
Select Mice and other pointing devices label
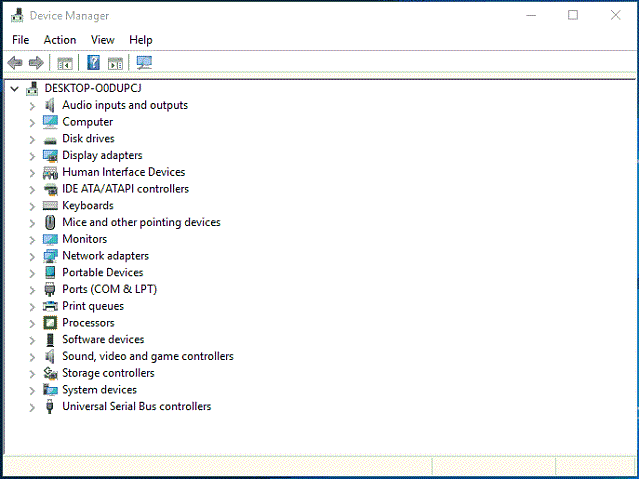[141, 222]
